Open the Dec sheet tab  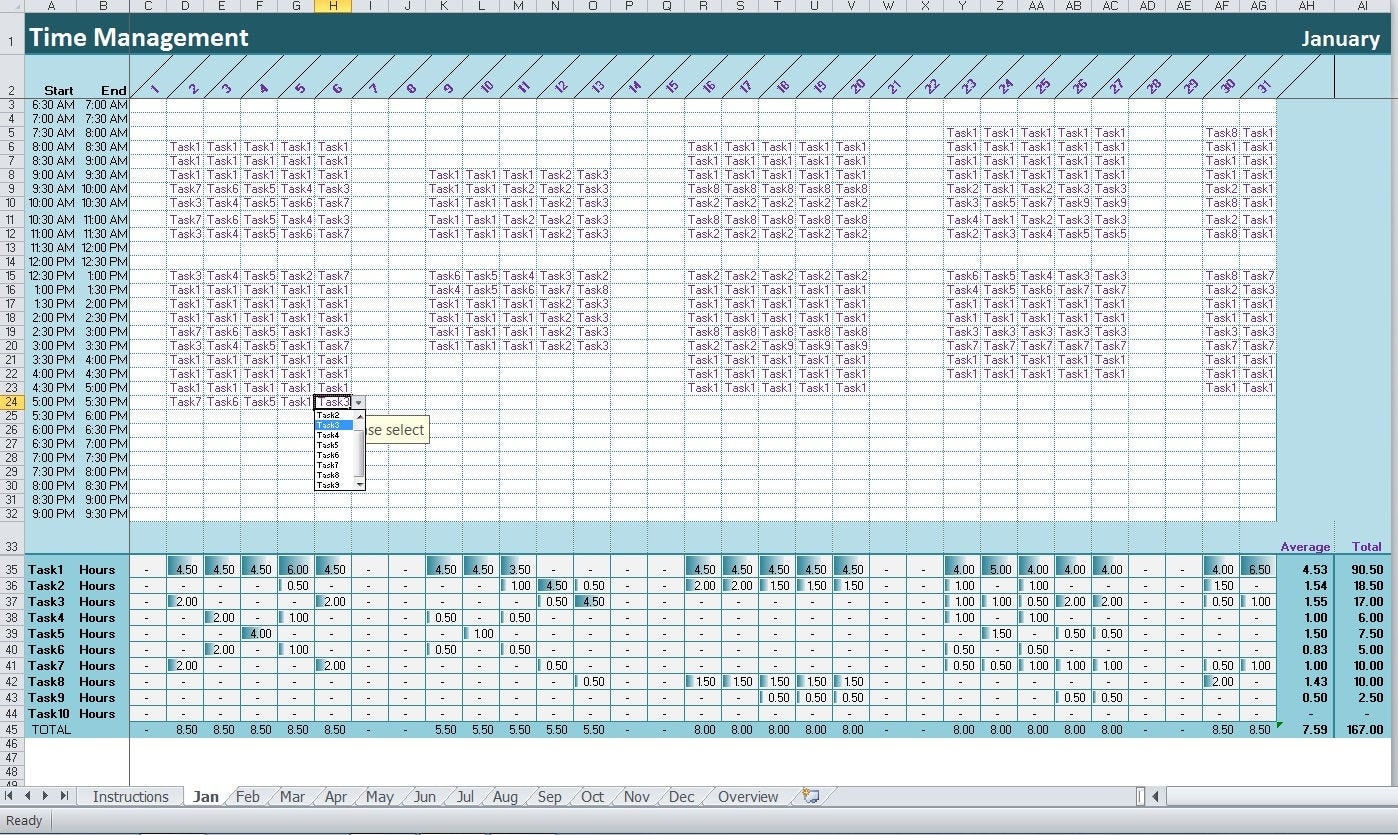680,796
